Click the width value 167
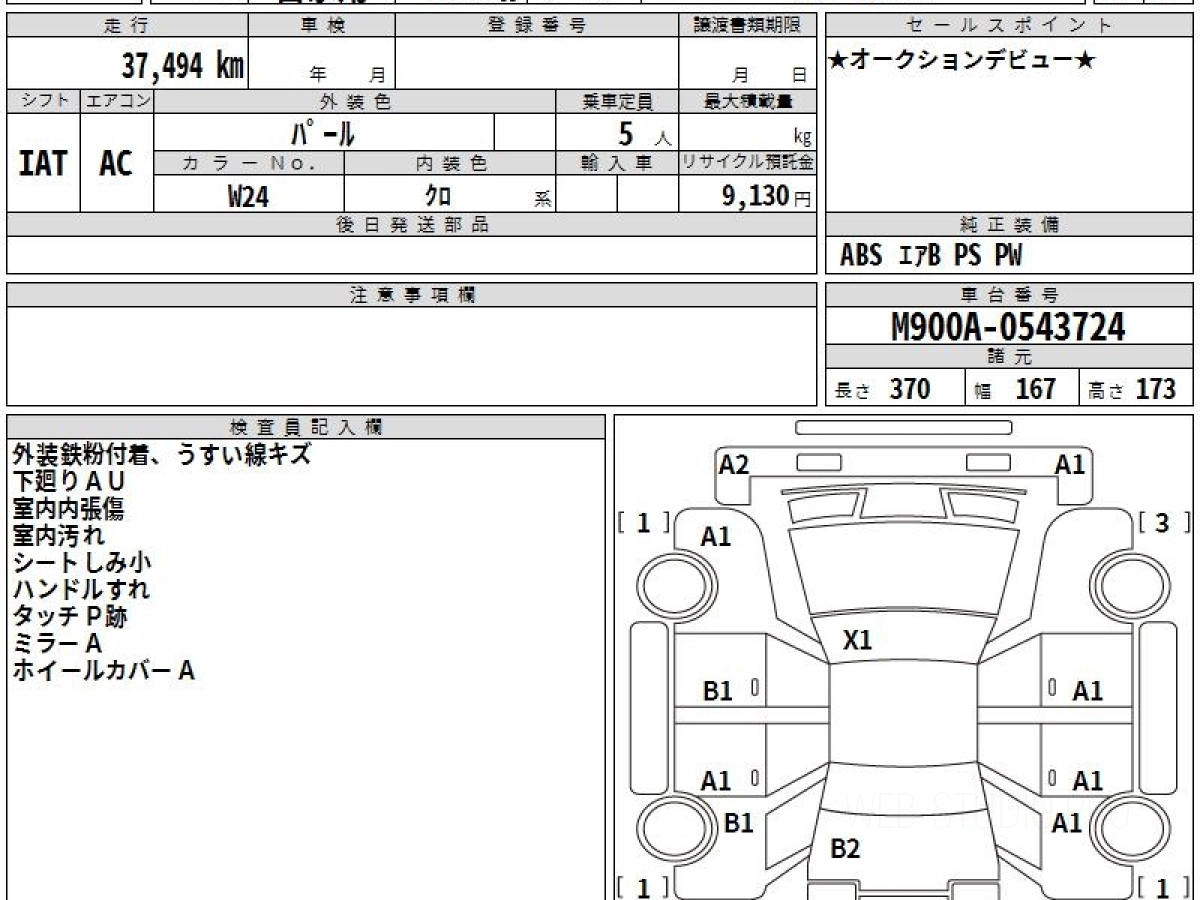Image resolution: width=1200 pixels, height=900 pixels. pyautogui.click(x=1035, y=389)
